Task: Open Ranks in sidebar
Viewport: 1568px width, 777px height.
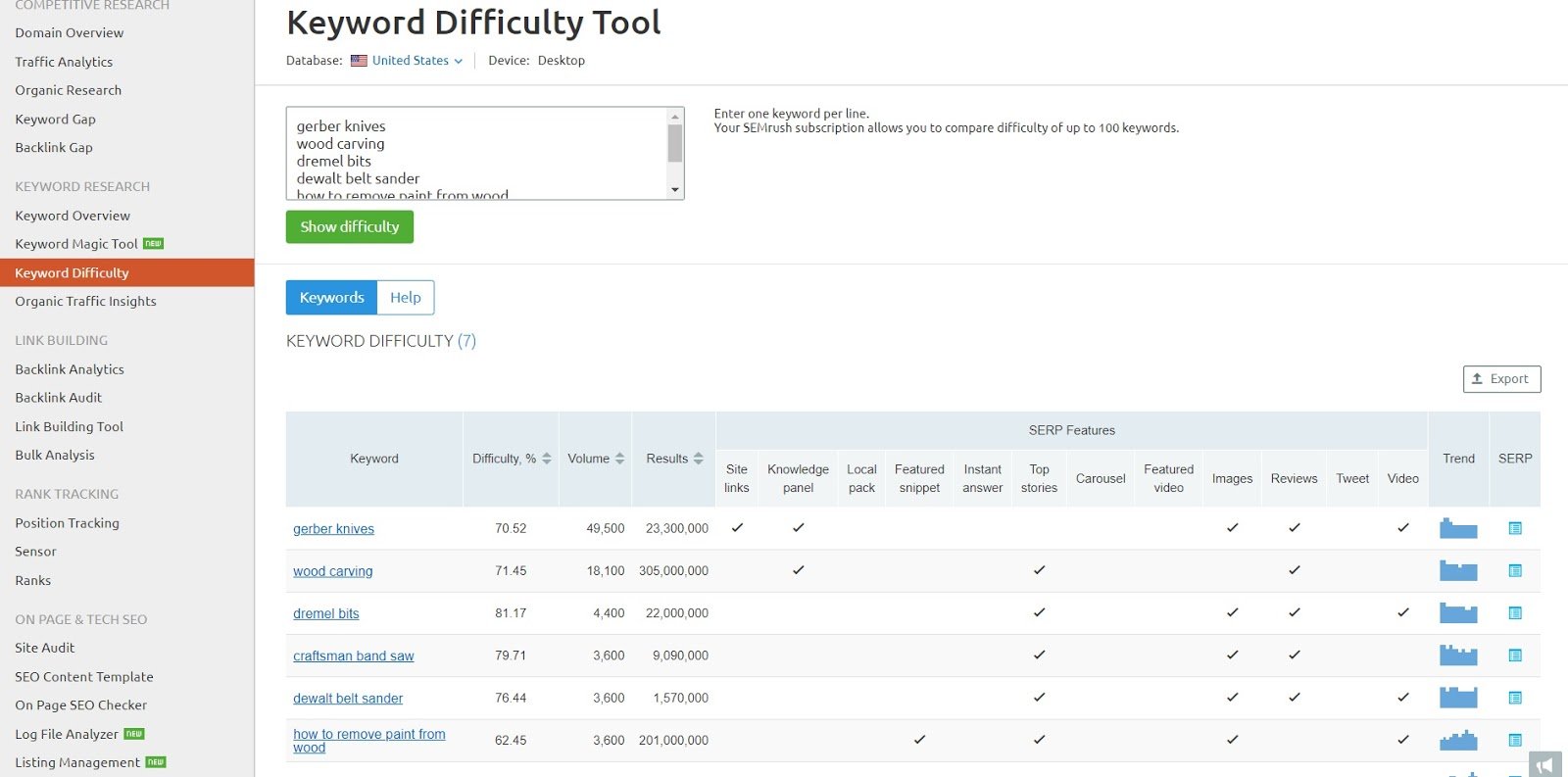Action: 32,581
